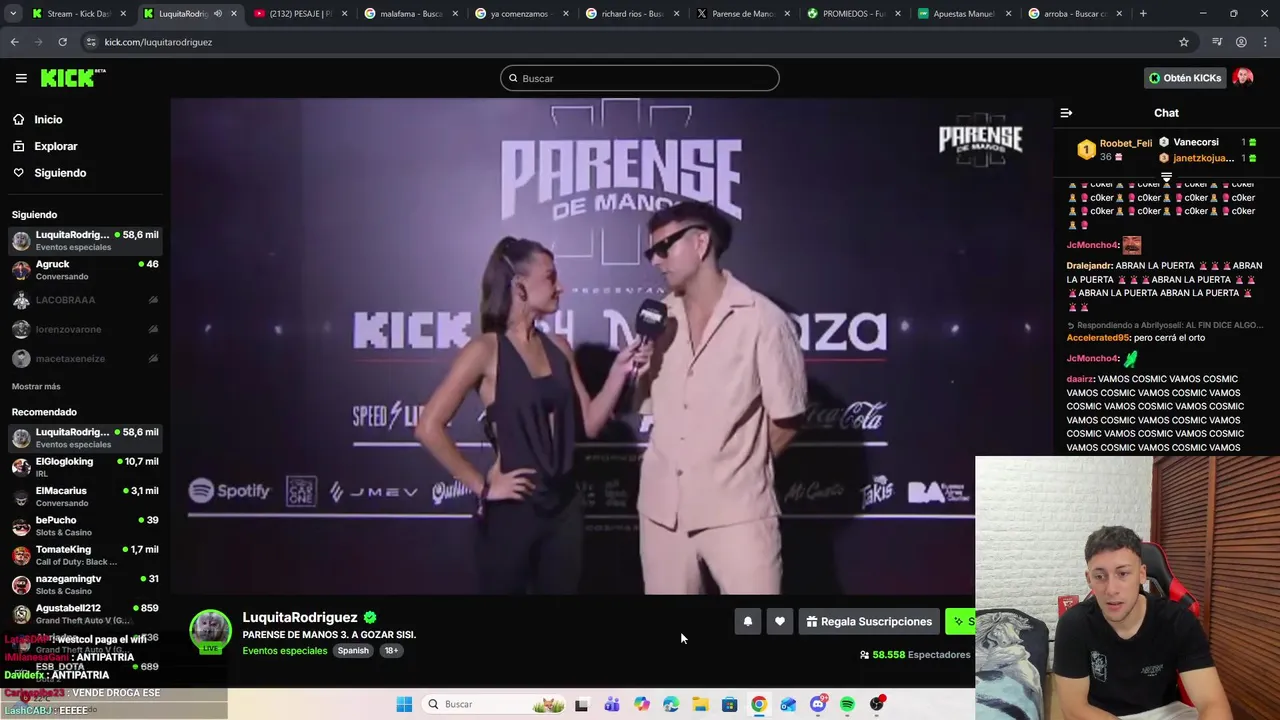Click the 18+ tag
The height and width of the screenshot is (720, 1280).
(391, 651)
